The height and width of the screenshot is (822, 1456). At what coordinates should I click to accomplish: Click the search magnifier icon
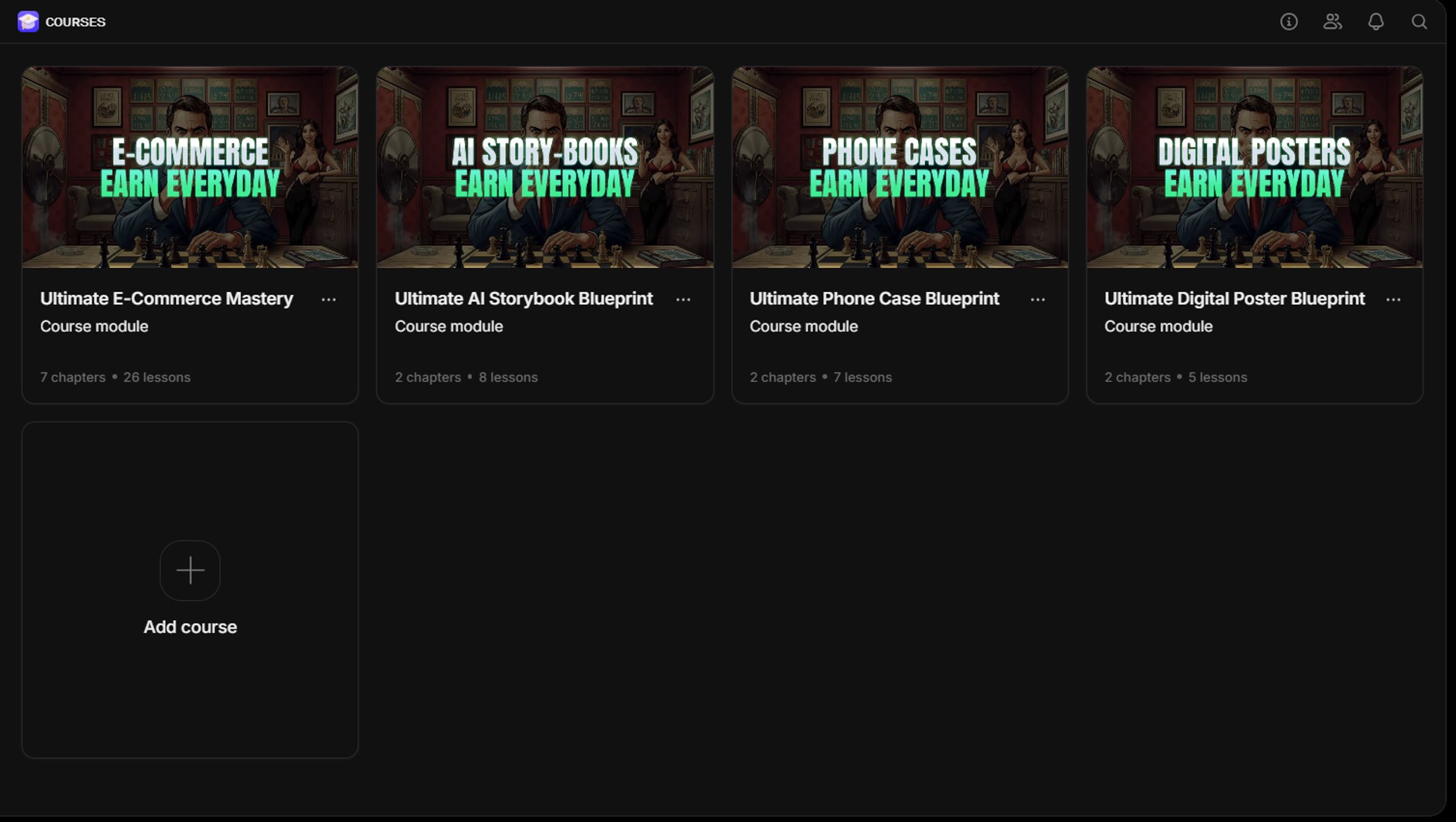coord(1419,22)
